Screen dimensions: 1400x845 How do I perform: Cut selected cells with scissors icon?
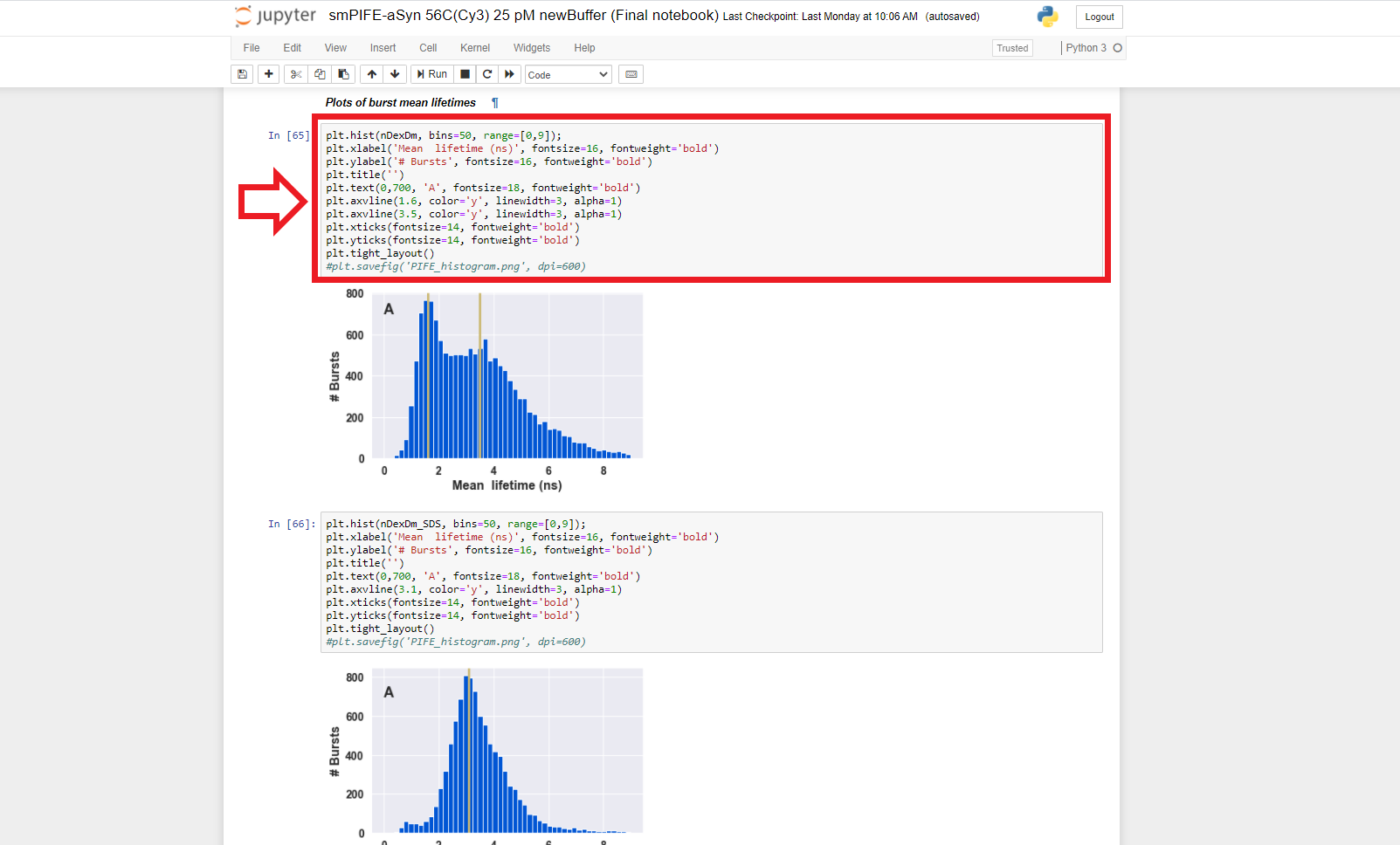296,74
